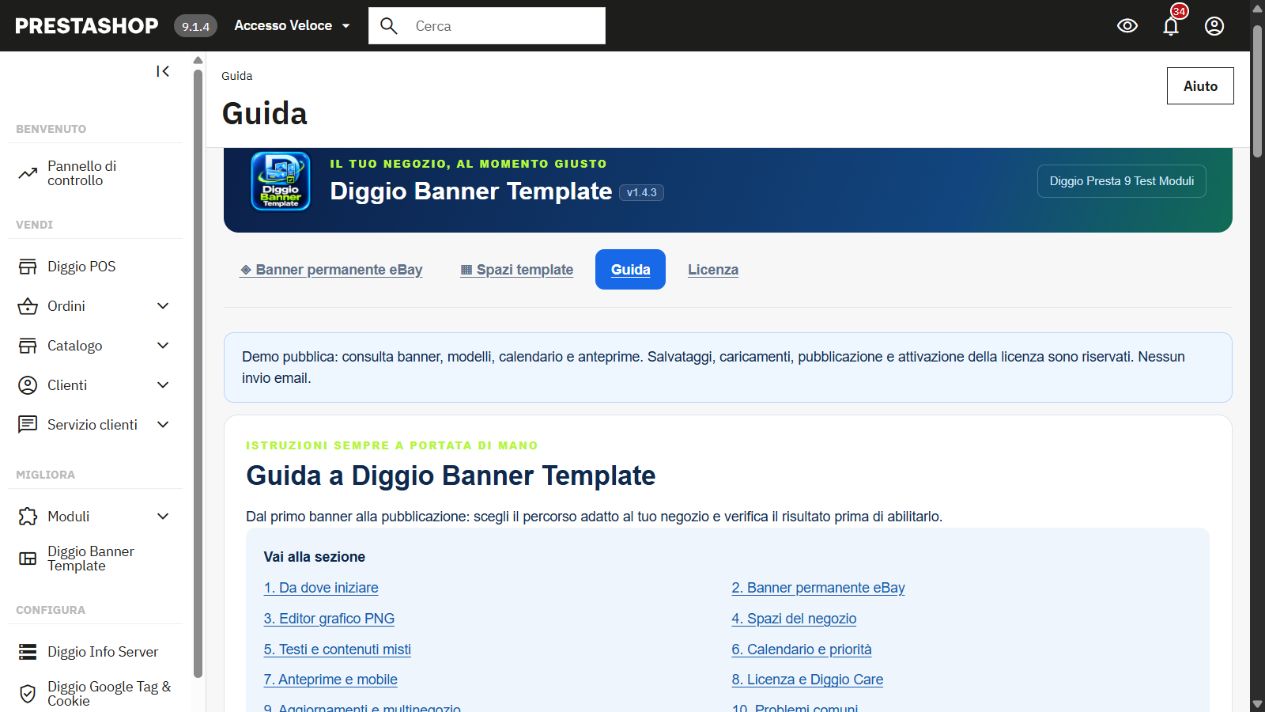Open the Accesso Veloce dropdown

(292, 26)
